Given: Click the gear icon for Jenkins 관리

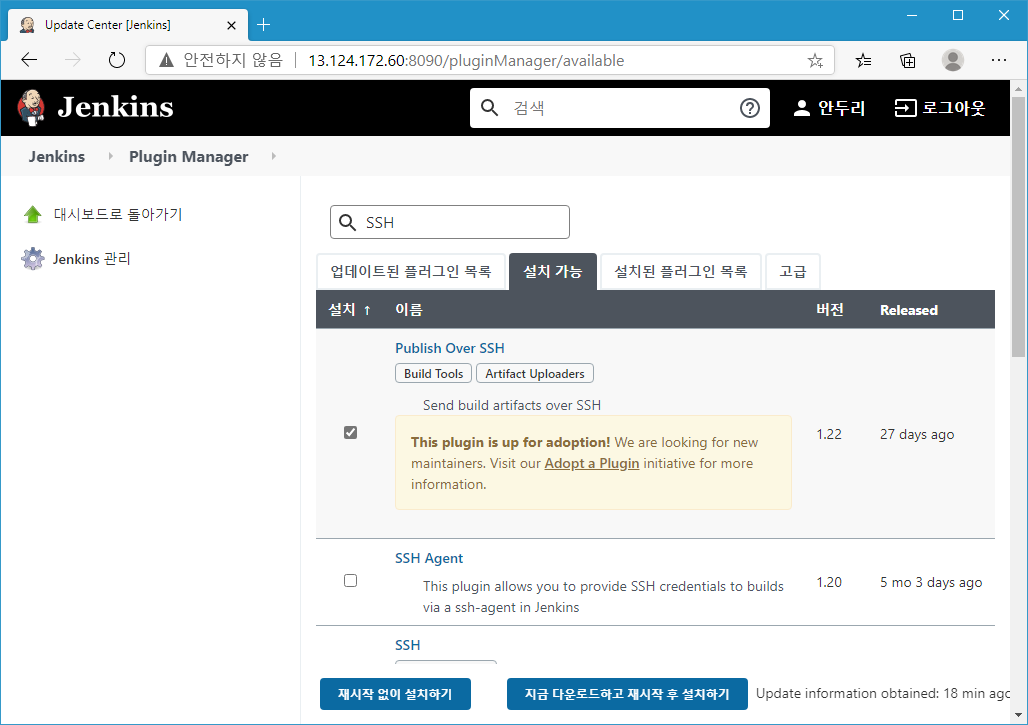Looking at the screenshot, I should [33, 259].
